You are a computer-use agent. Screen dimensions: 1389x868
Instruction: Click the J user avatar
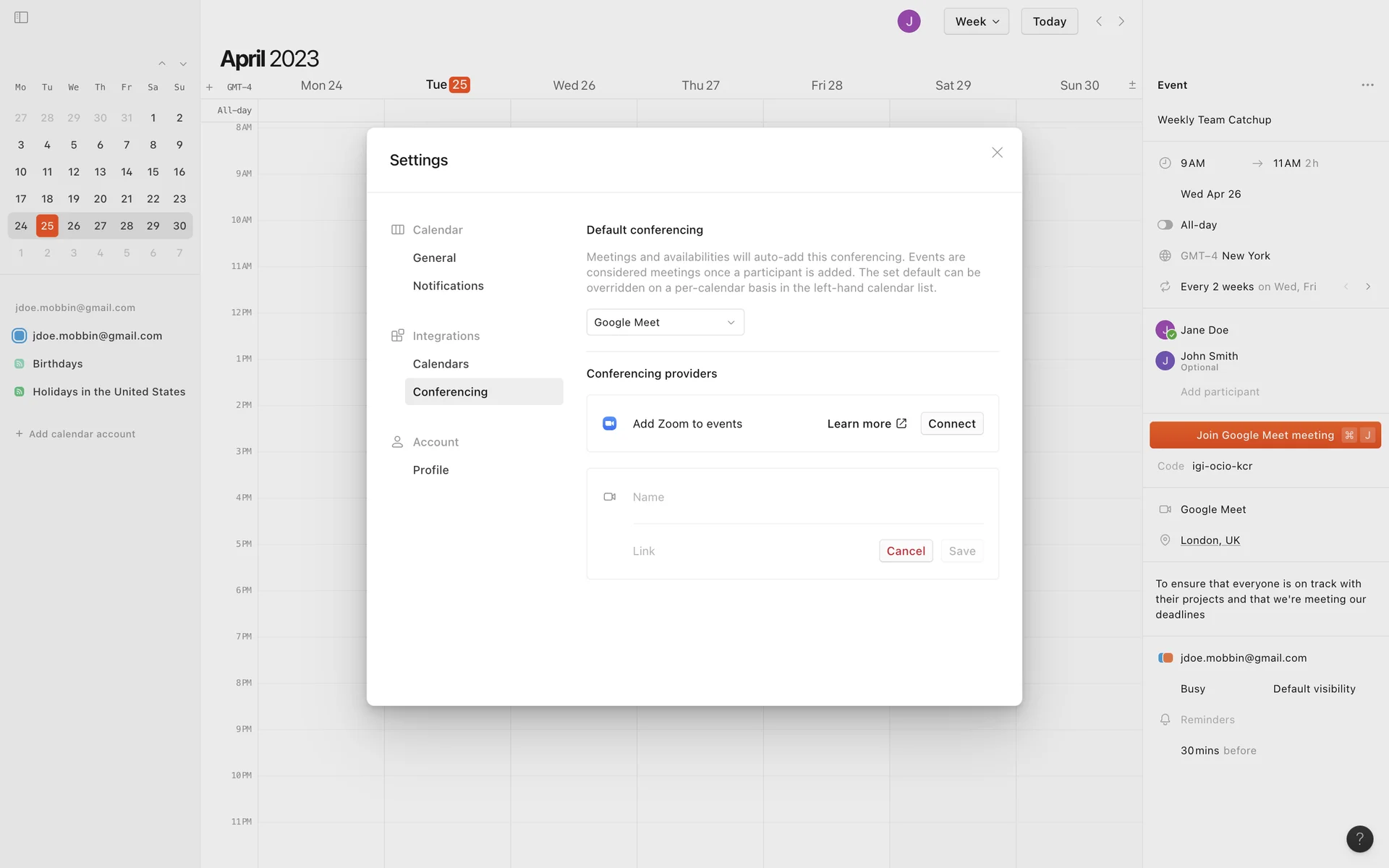909,21
